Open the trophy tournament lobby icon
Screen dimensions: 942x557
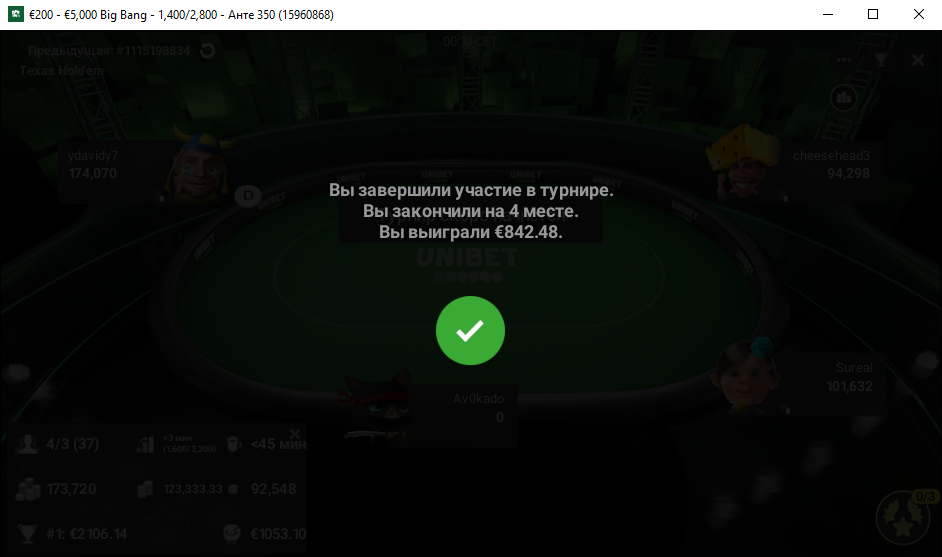(x=881, y=59)
